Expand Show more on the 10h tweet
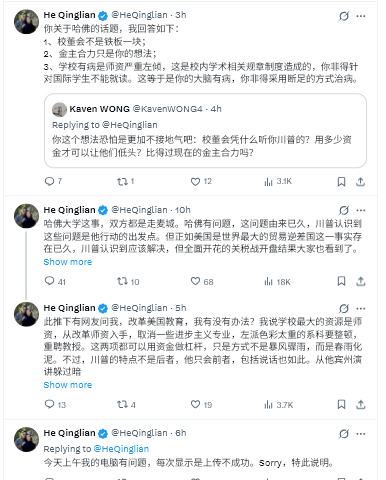The width and height of the screenshot is (386, 480). click(68, 262)
